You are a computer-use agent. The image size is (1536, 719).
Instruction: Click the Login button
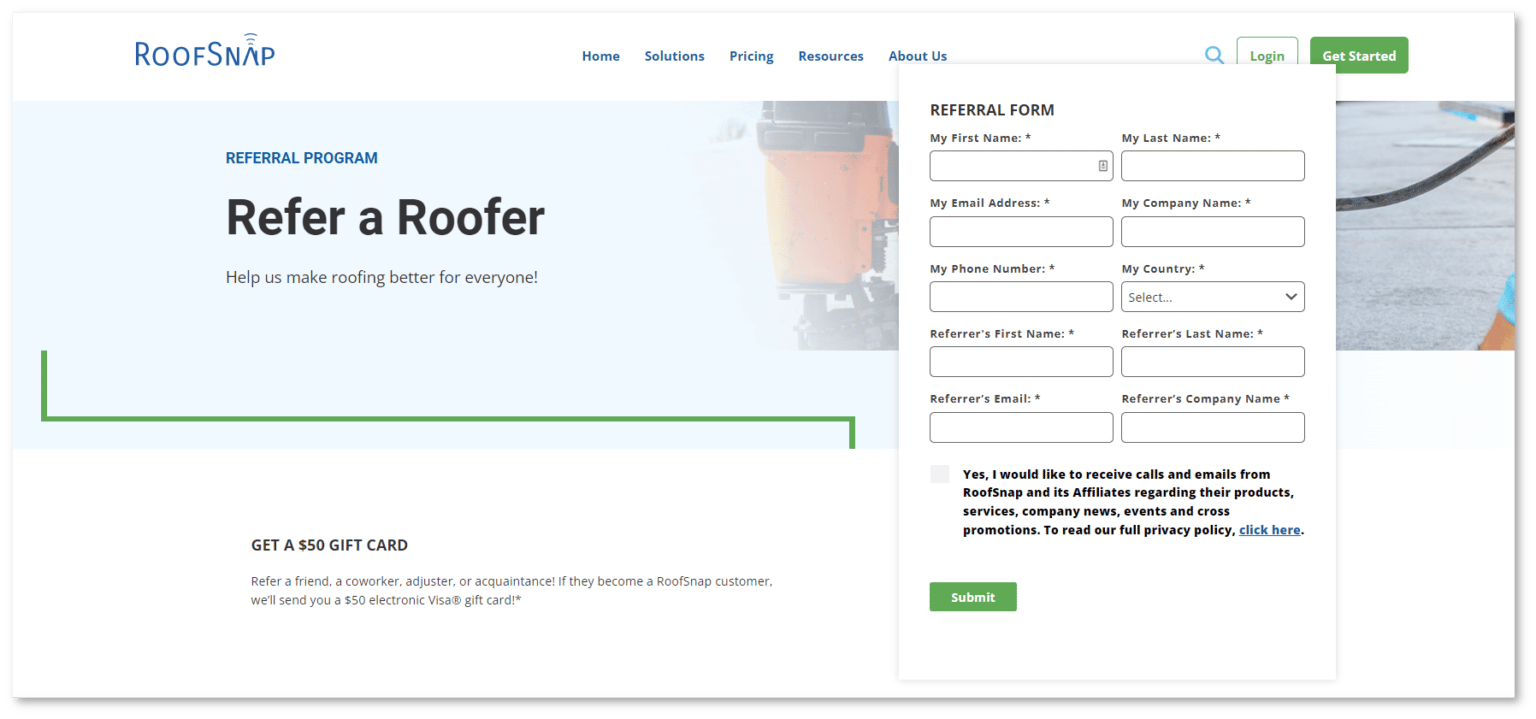tap(1267, 56)
